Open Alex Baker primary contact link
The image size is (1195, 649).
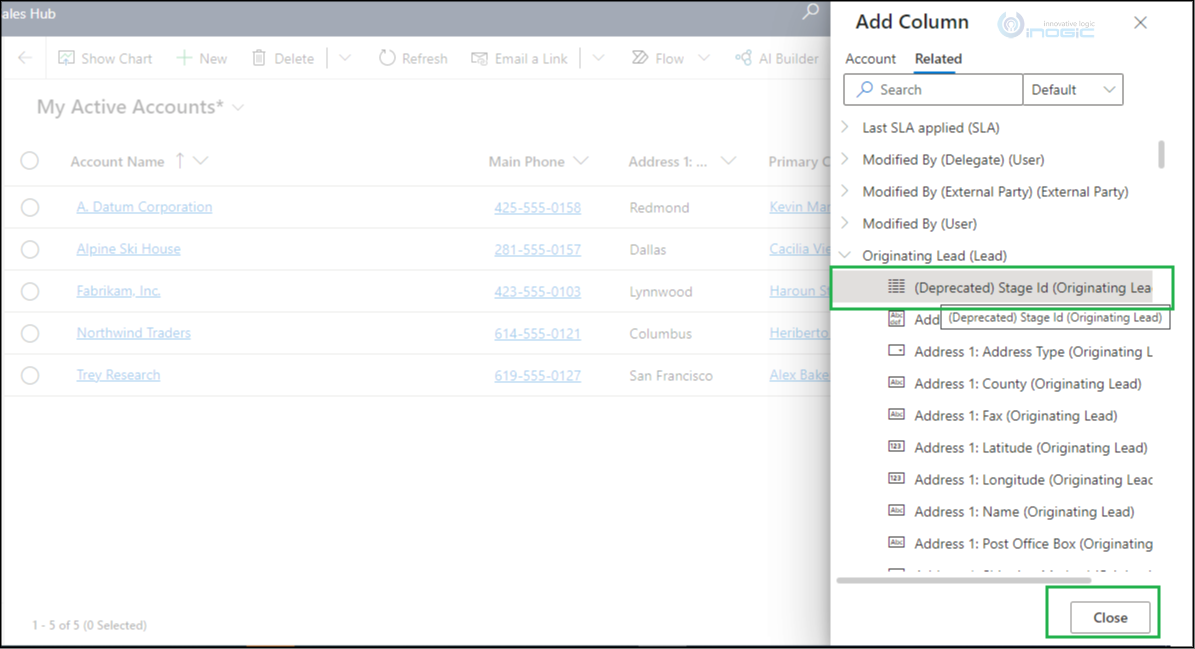coord(799,375)
